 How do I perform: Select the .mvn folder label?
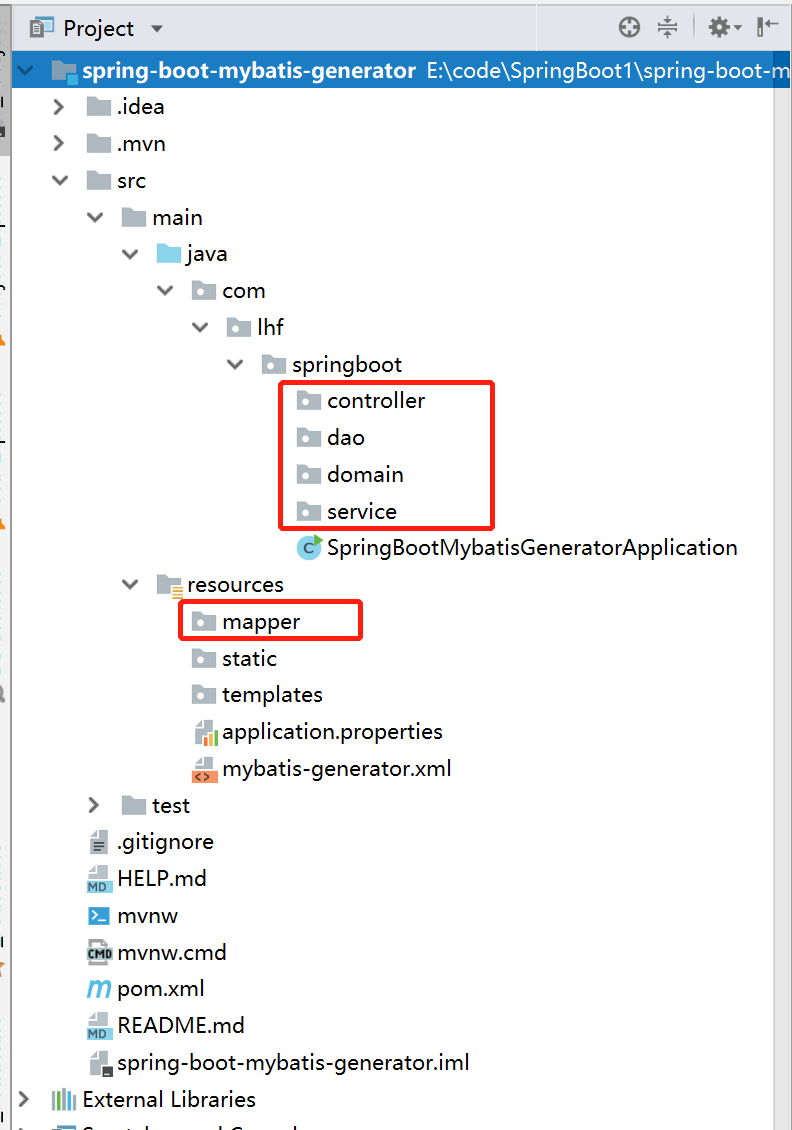pos(141,143)
